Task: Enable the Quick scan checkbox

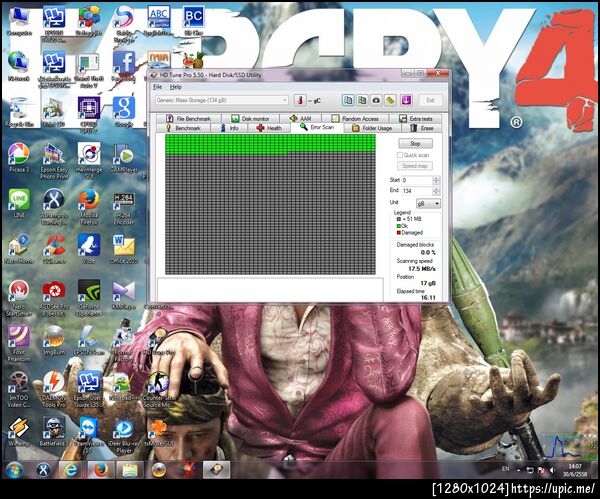Action: click(400, 155)
